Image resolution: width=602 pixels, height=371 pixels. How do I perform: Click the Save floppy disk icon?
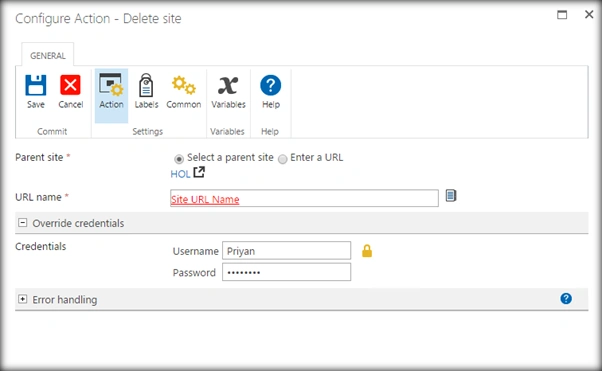point(36,85)
